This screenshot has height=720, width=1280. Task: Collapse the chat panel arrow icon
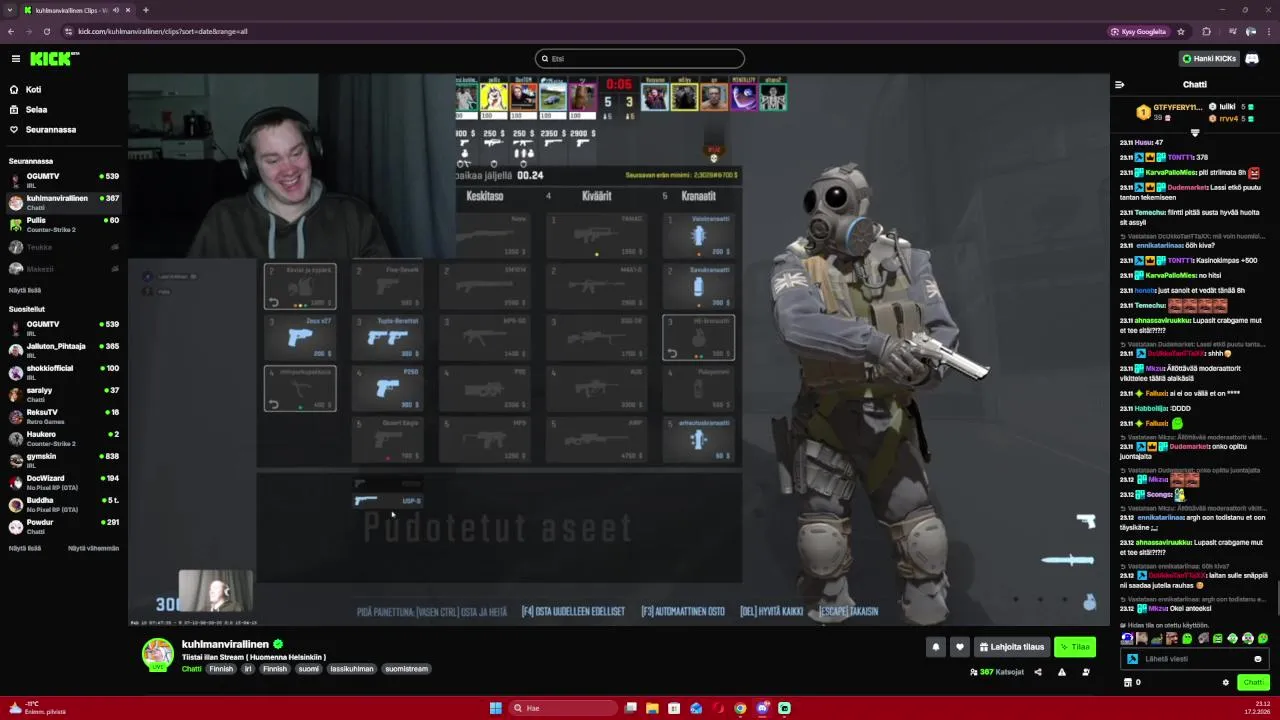1120,84
